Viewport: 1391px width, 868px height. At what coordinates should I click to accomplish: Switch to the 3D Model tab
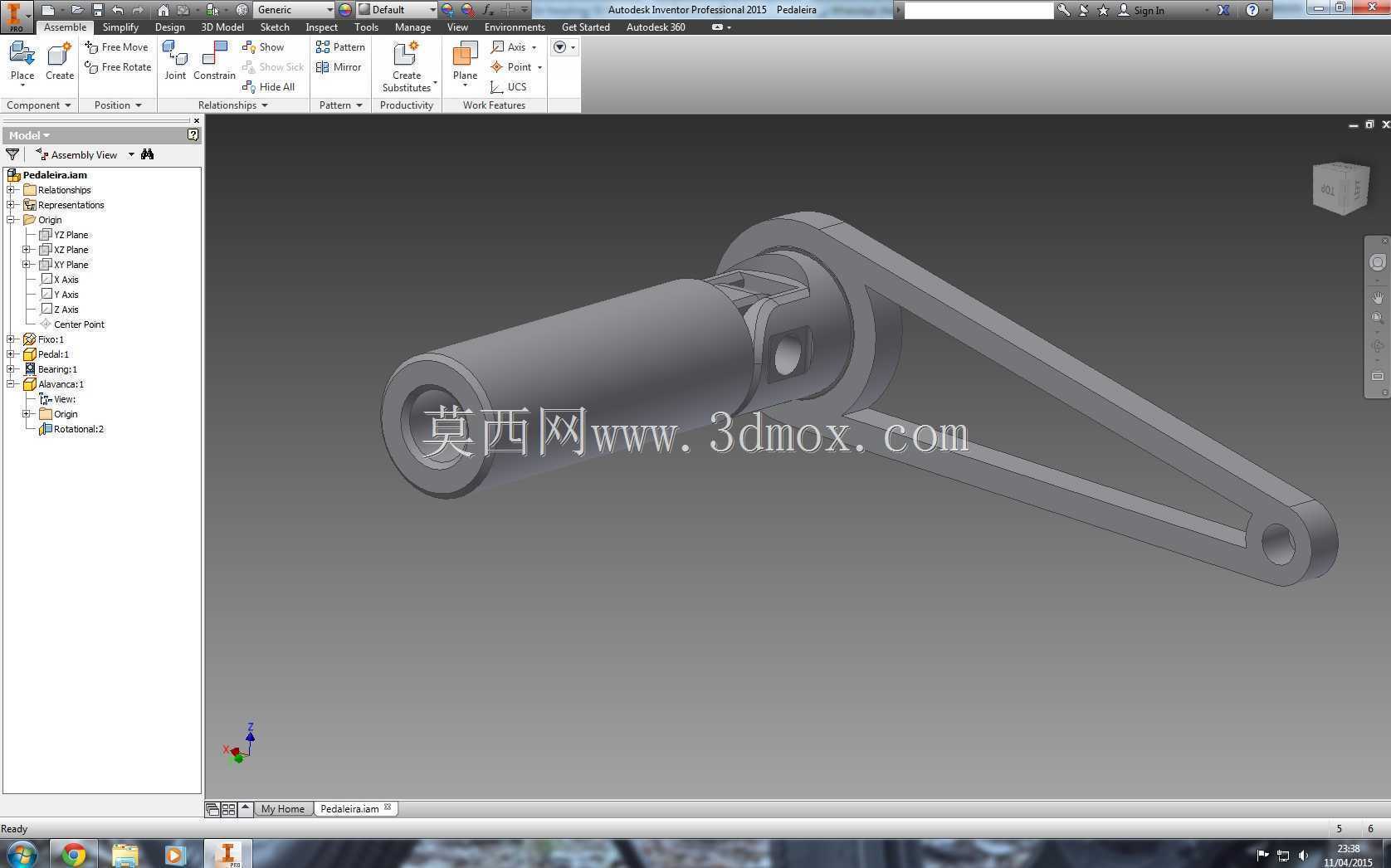[222, 27]
